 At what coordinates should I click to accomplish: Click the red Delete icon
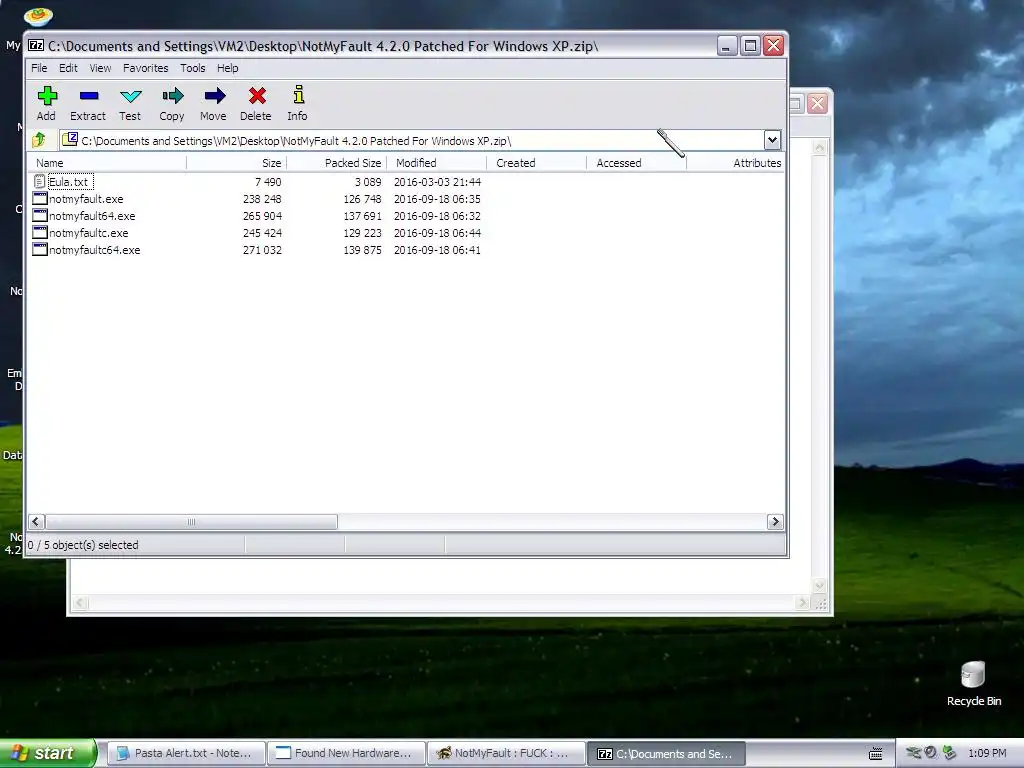point(257,96)
